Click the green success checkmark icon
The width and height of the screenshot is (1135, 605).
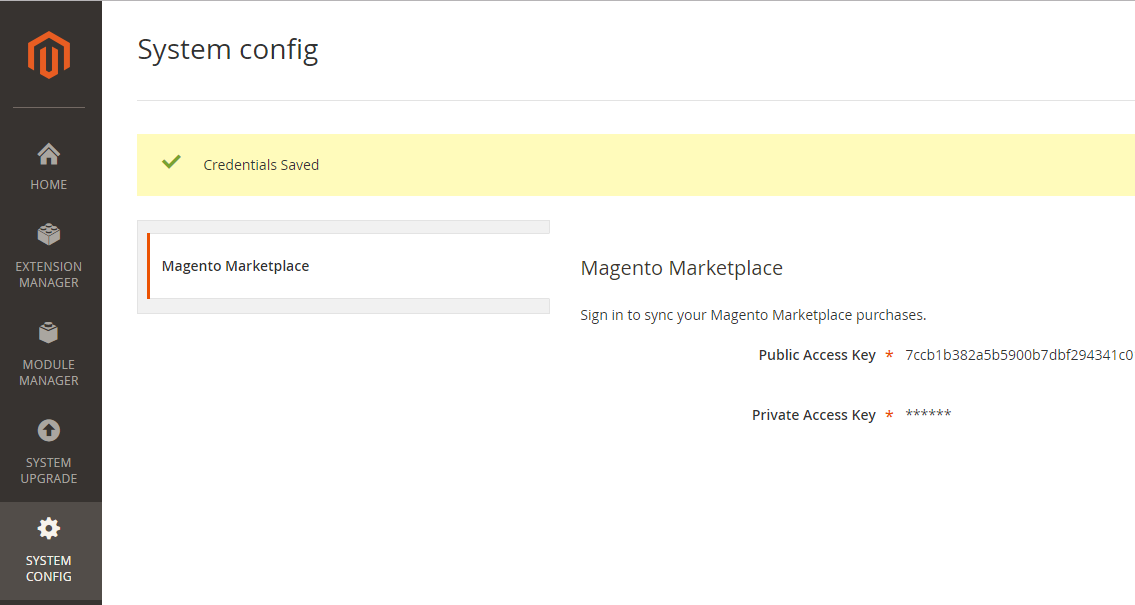[171, 162]
